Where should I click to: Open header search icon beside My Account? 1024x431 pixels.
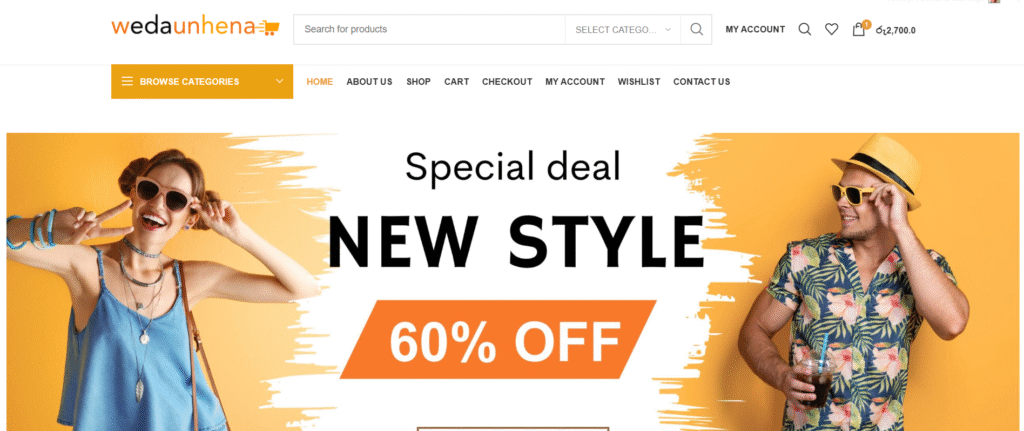click(805, 29)
